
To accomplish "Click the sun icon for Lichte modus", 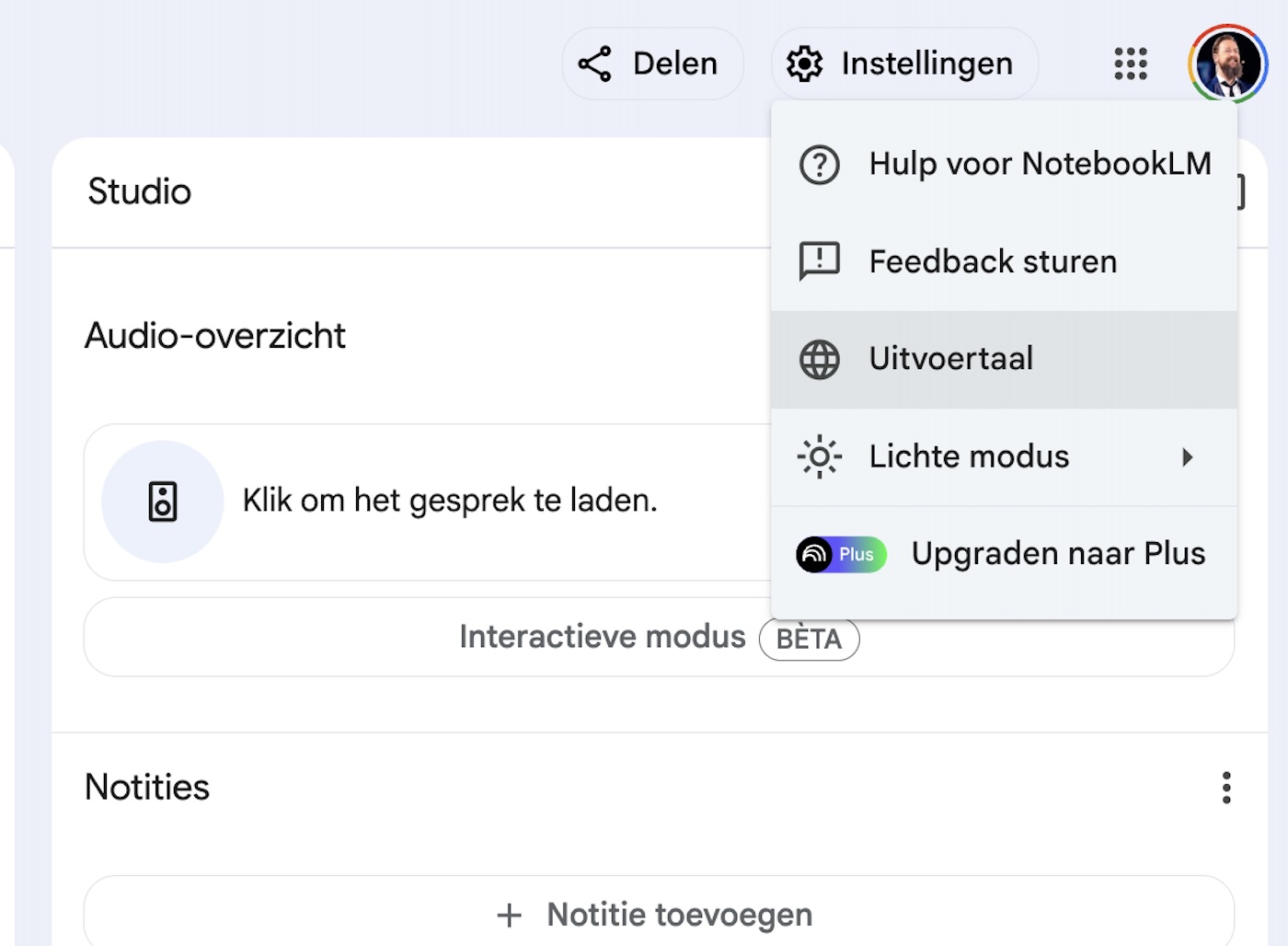I will tap(819, 457).
